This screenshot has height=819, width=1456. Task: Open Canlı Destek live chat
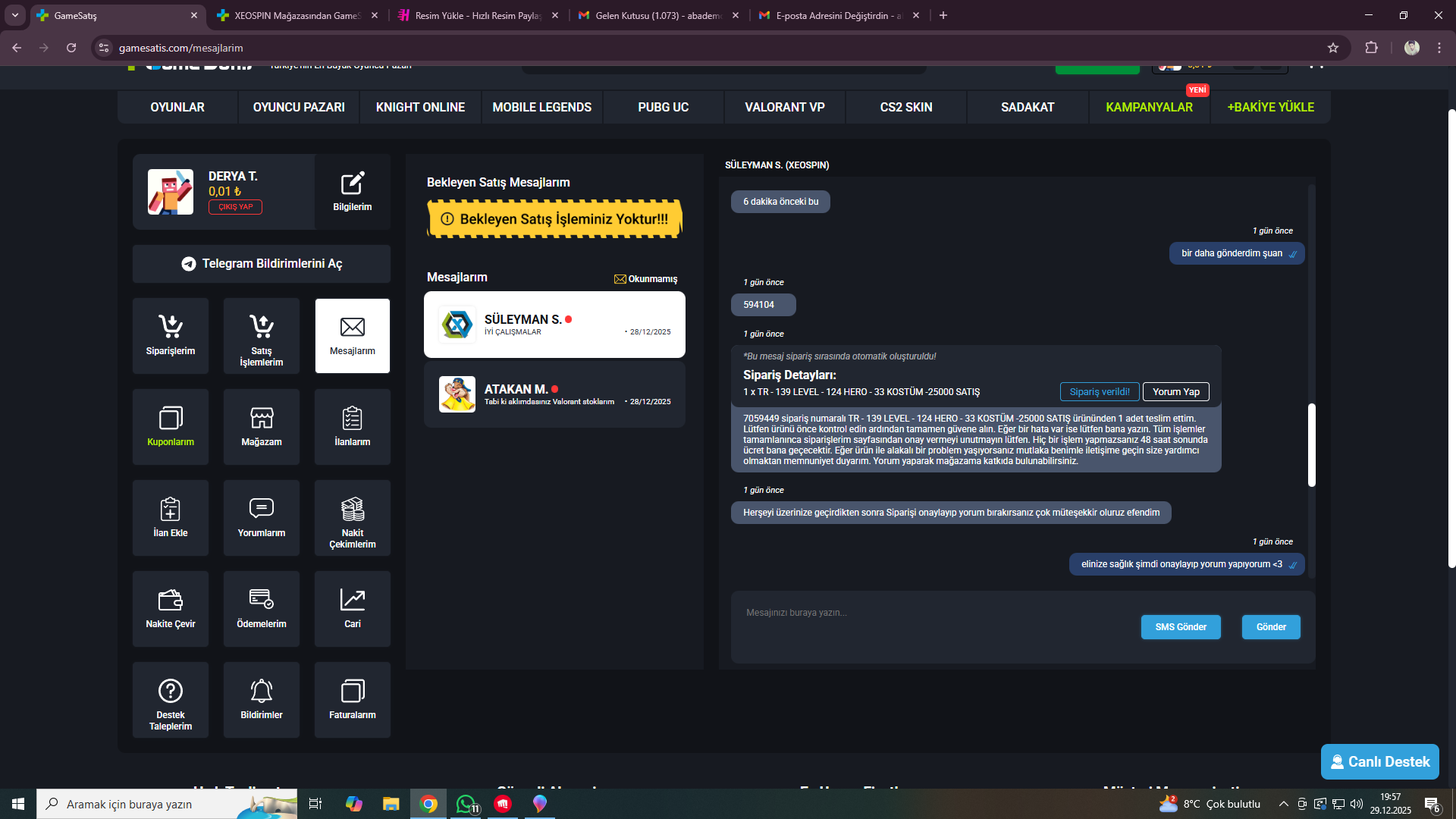click(x=1380, y=761)
